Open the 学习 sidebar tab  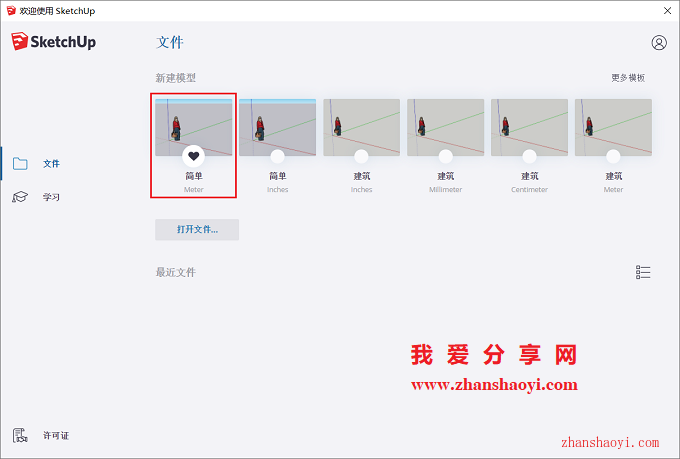pyautogui.click(x=51, y=197)
